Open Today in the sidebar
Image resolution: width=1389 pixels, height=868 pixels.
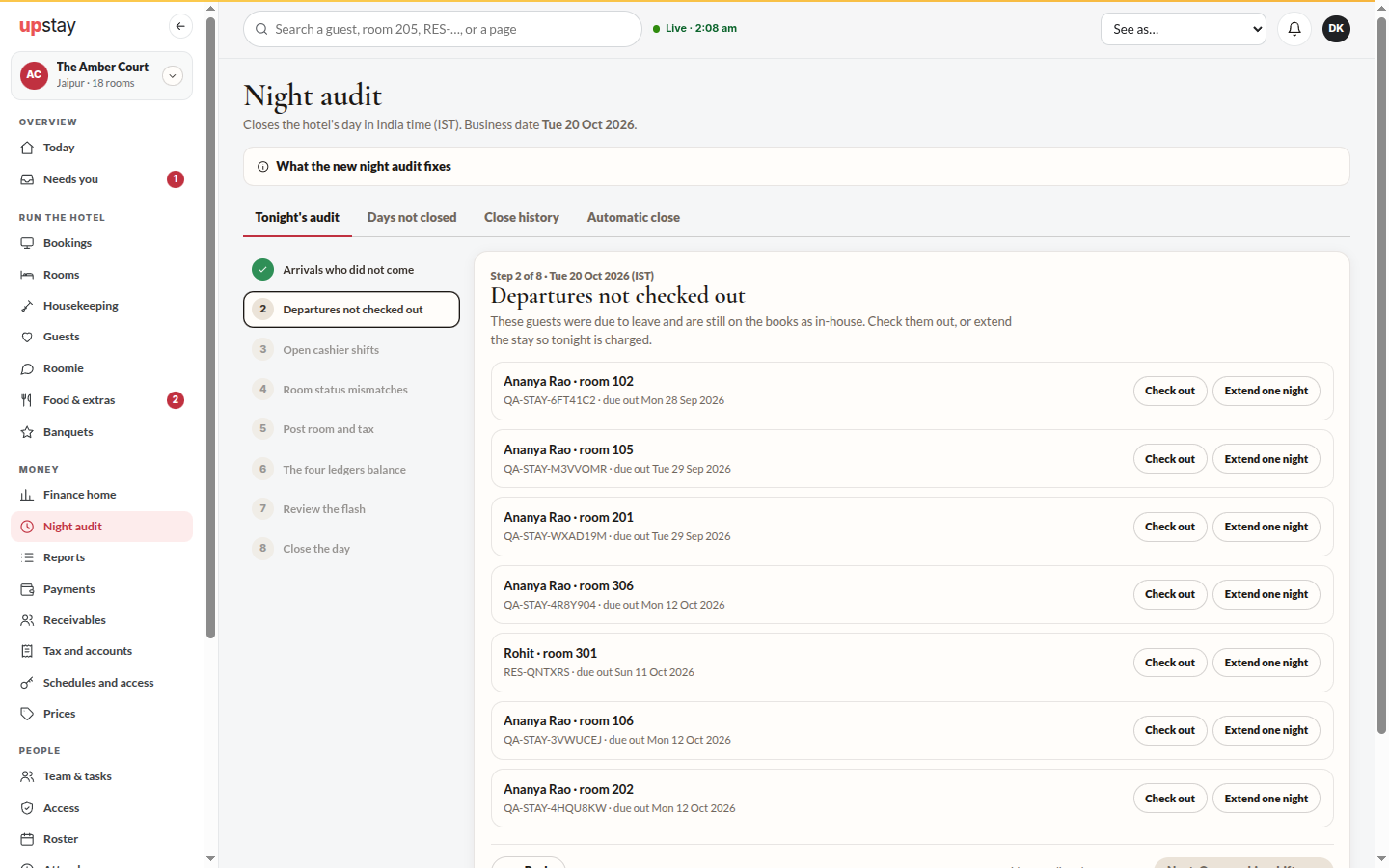click(x=101, y=148)
